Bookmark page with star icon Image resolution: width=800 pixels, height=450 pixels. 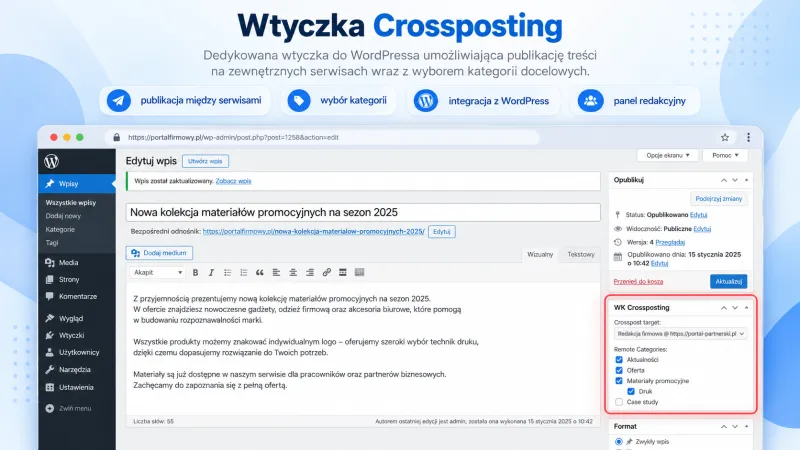[725, 137]
